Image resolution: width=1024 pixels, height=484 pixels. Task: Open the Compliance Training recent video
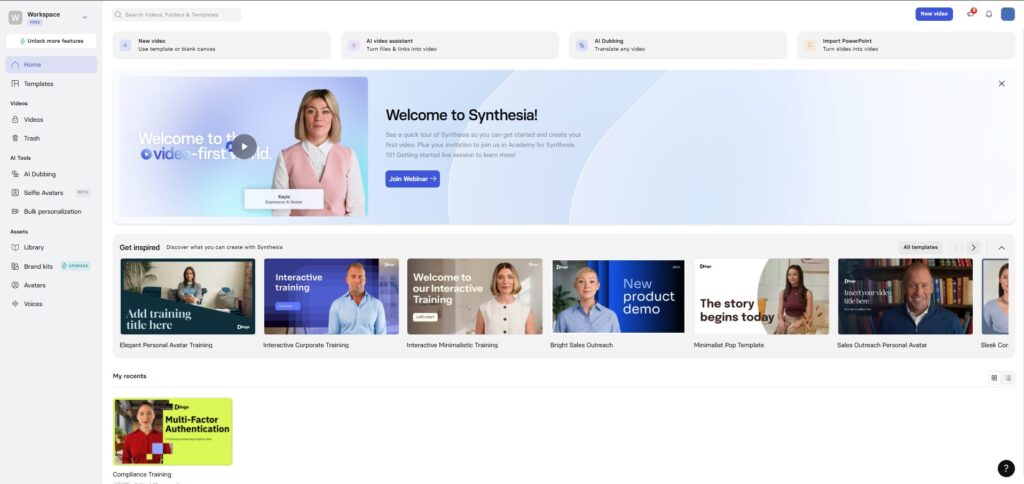point(172,432)
